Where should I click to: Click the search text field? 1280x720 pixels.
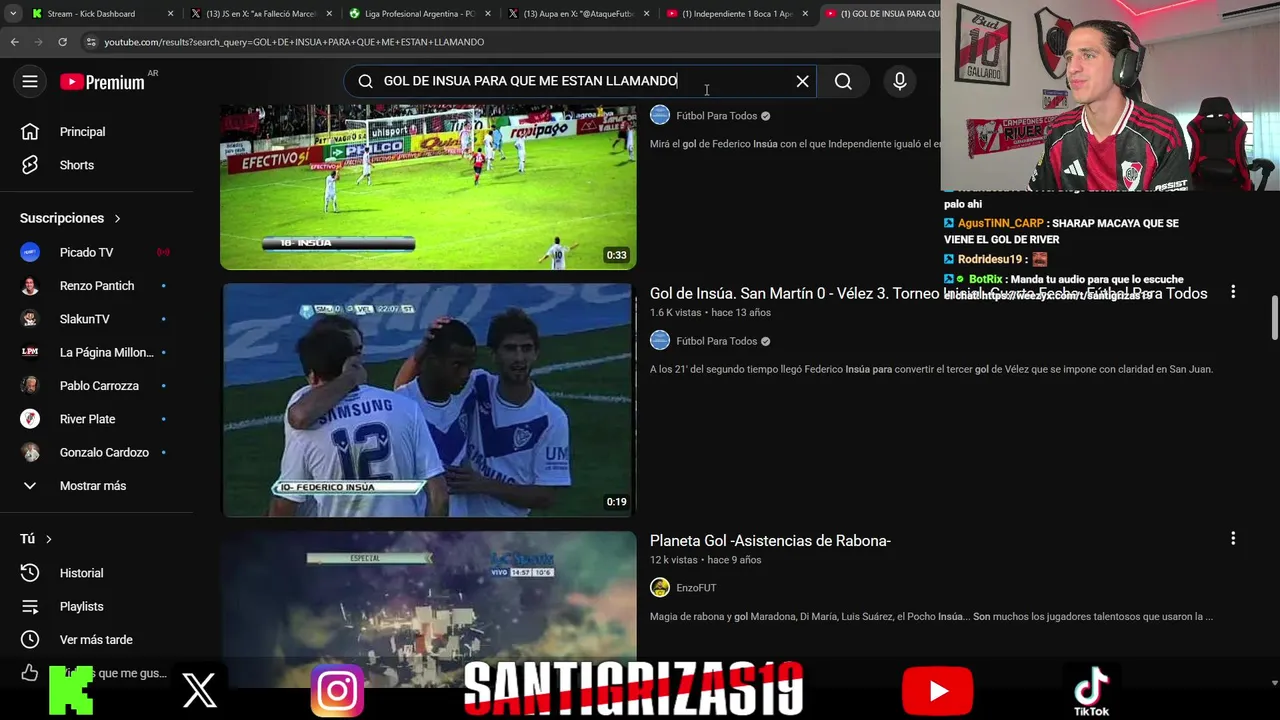(x=580, y=81)
